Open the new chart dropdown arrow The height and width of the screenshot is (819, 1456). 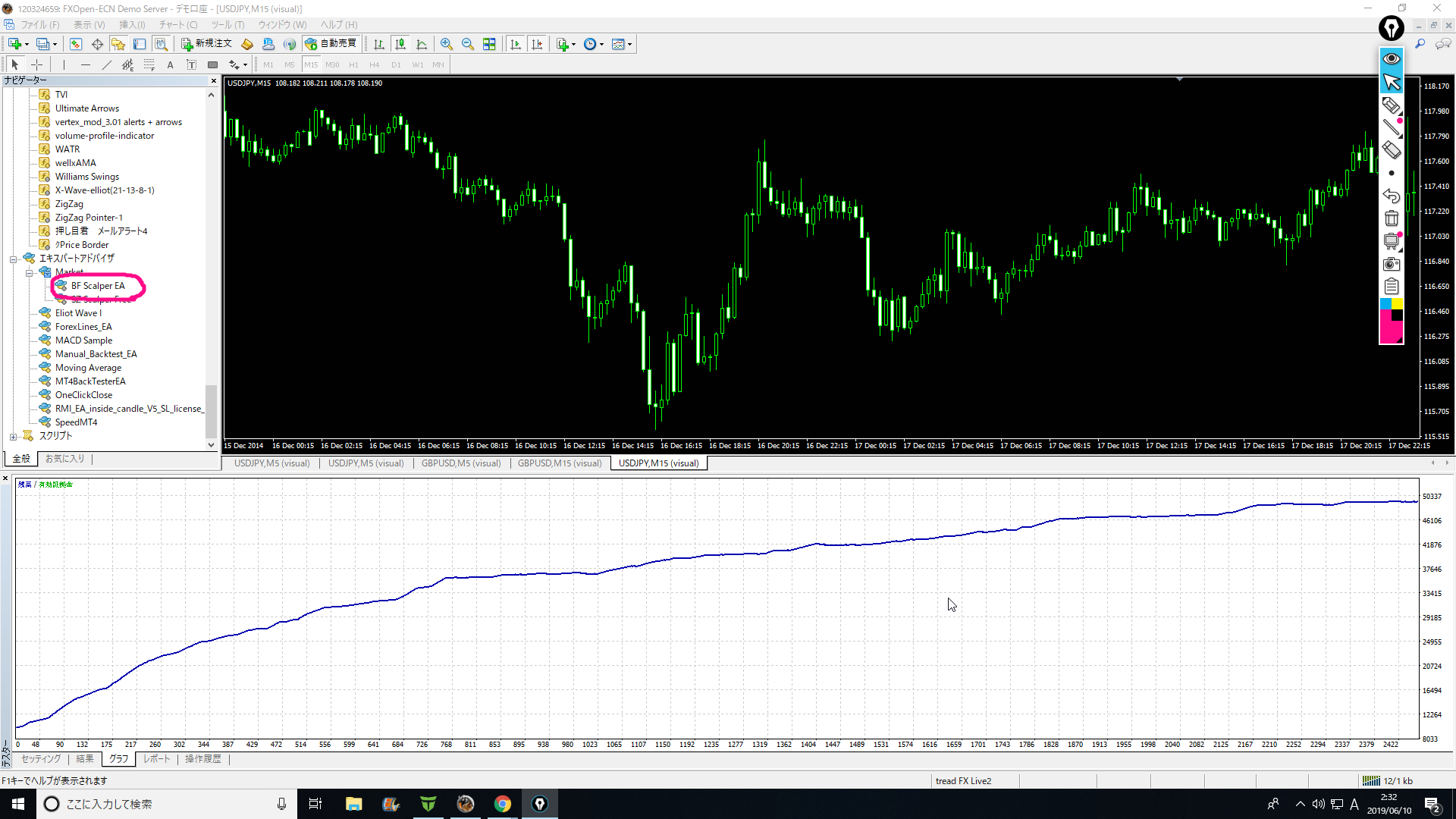27,44
